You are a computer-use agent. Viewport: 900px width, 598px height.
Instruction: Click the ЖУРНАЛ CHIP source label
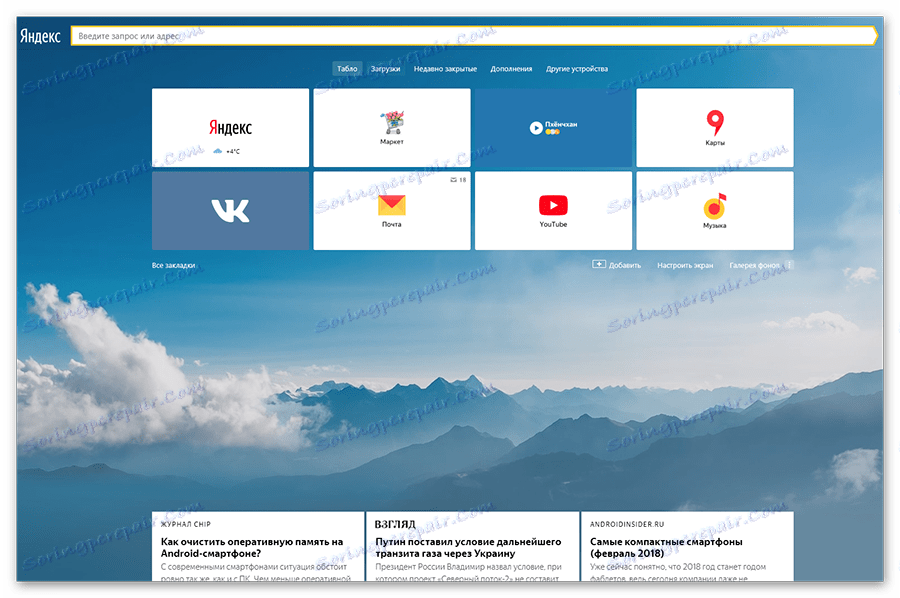pyautogui.click(x=185, y=524)
